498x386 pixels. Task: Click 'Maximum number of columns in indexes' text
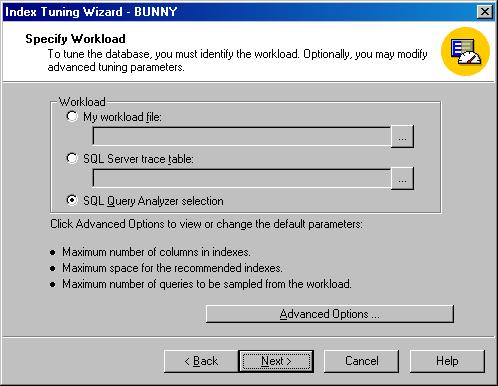[156, 252]
